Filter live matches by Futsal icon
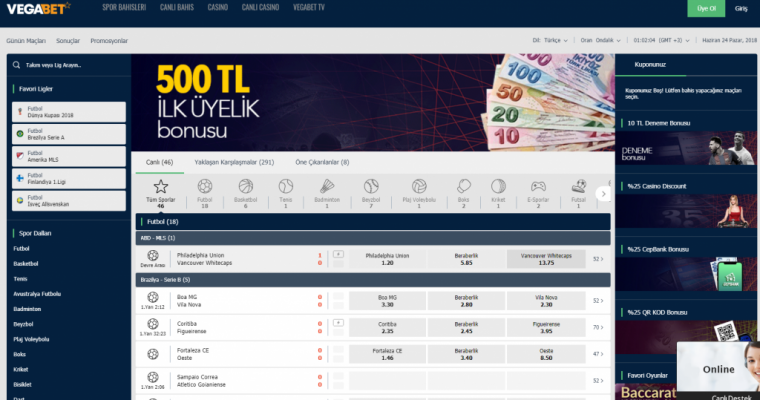 tap(578, 186)
